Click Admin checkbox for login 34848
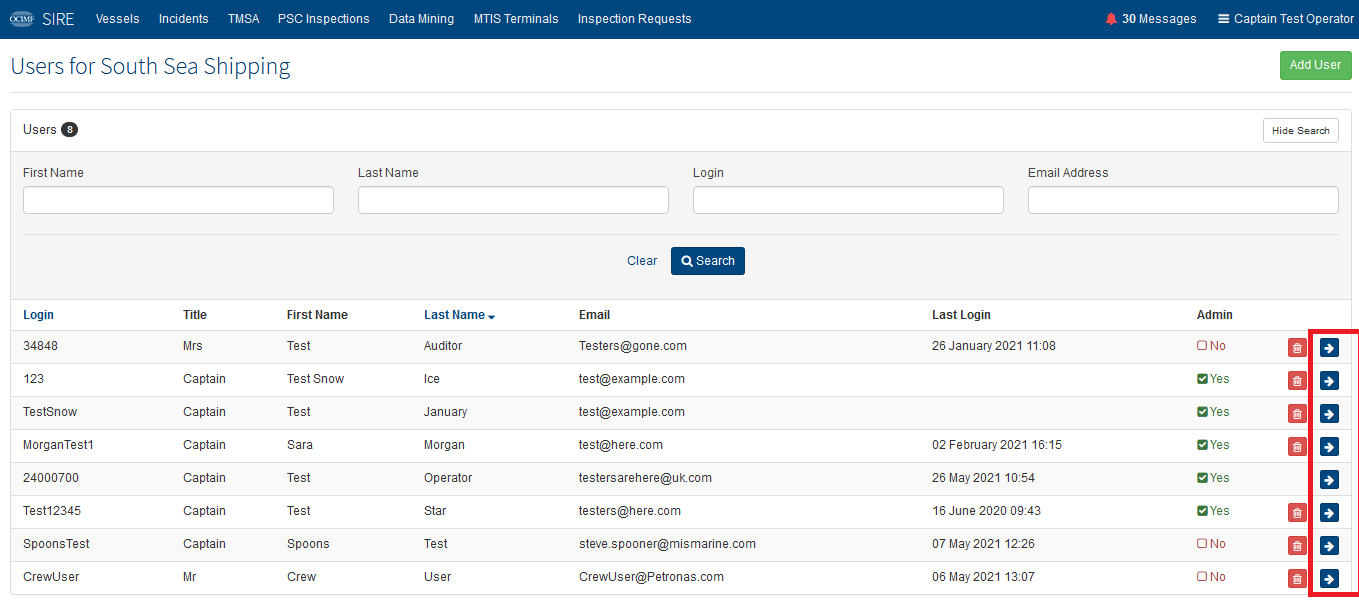 point(1202,346)
